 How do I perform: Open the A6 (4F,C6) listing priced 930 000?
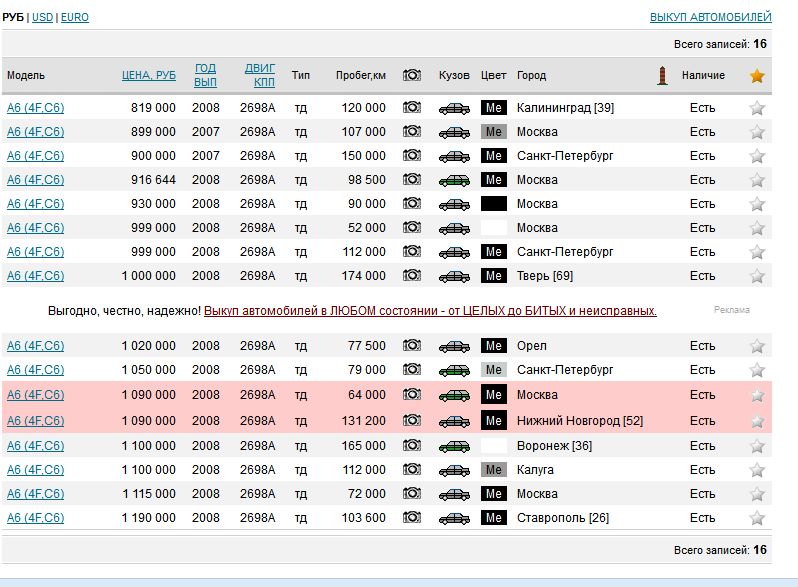36,203
